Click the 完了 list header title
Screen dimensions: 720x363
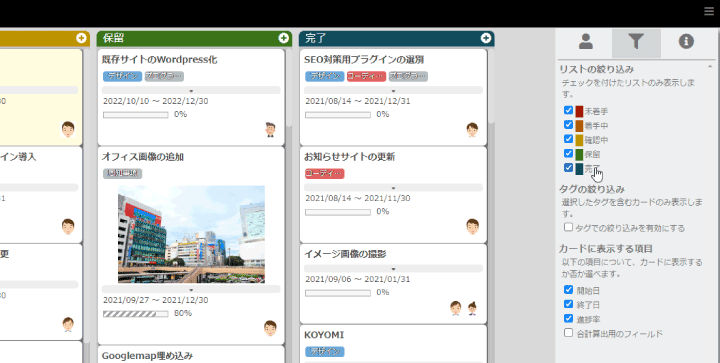pyautogui.click(x=315, y=38)
